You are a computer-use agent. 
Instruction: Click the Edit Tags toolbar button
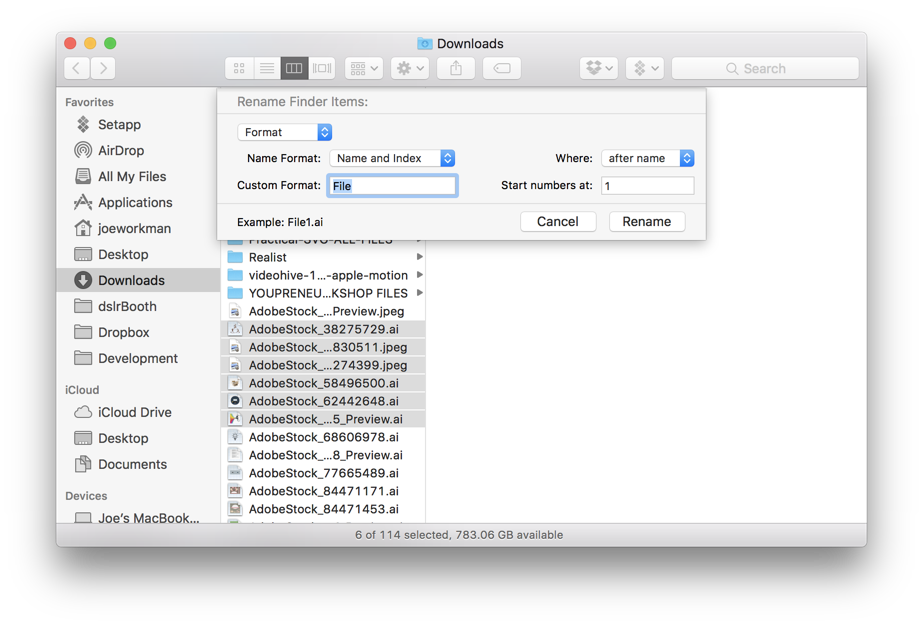pos(502,68)
